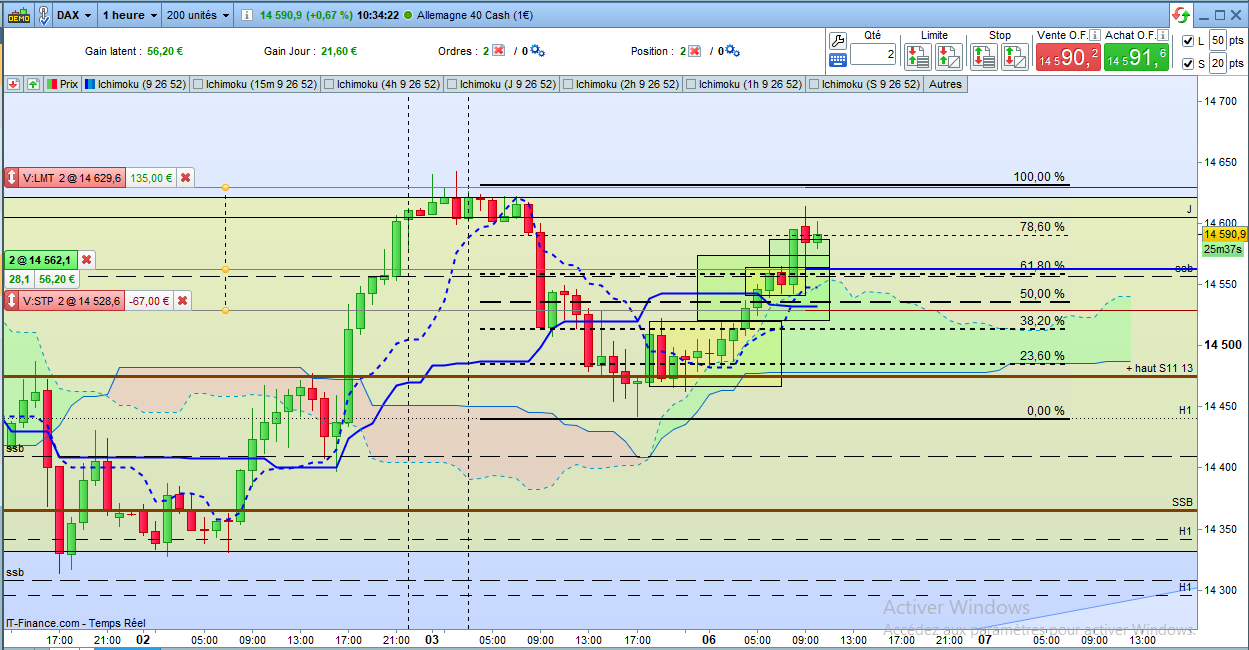This screenshot has height=650, width=1249.
Task: Toggle the Ichimoku (4h 9 26 52) checkbox
Action: tap(328, 84)
